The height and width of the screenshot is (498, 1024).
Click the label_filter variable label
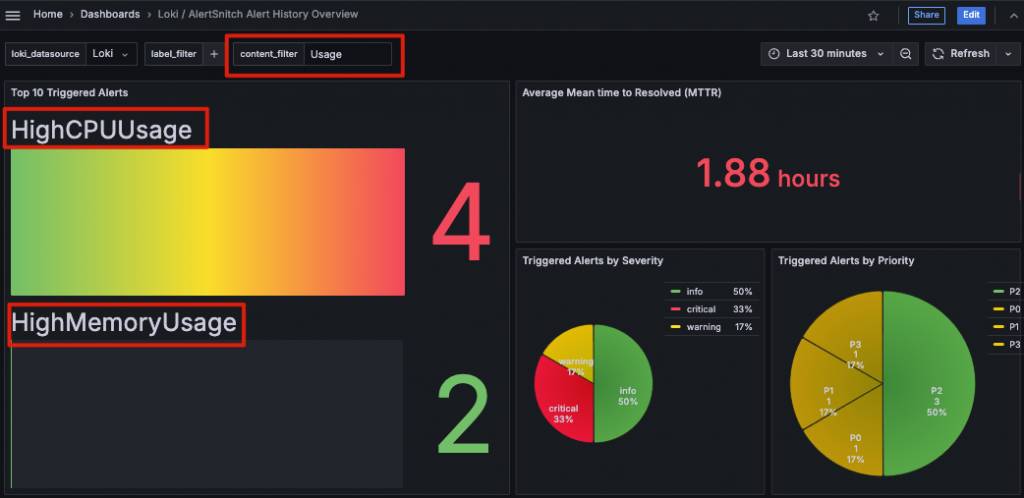(x=174, y=54)
